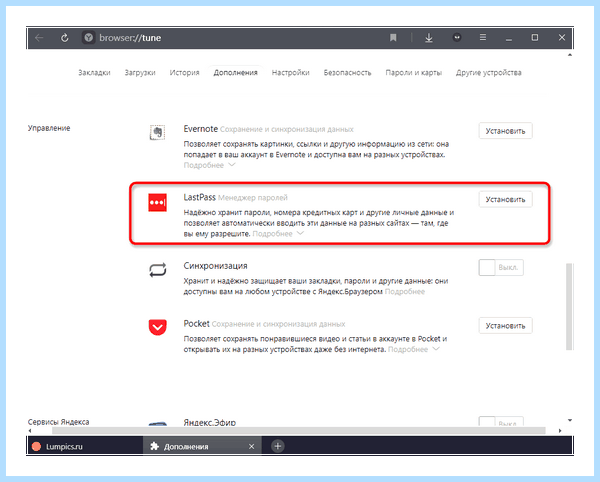
Task: Open a new tab with plus button
Action: 277,446
